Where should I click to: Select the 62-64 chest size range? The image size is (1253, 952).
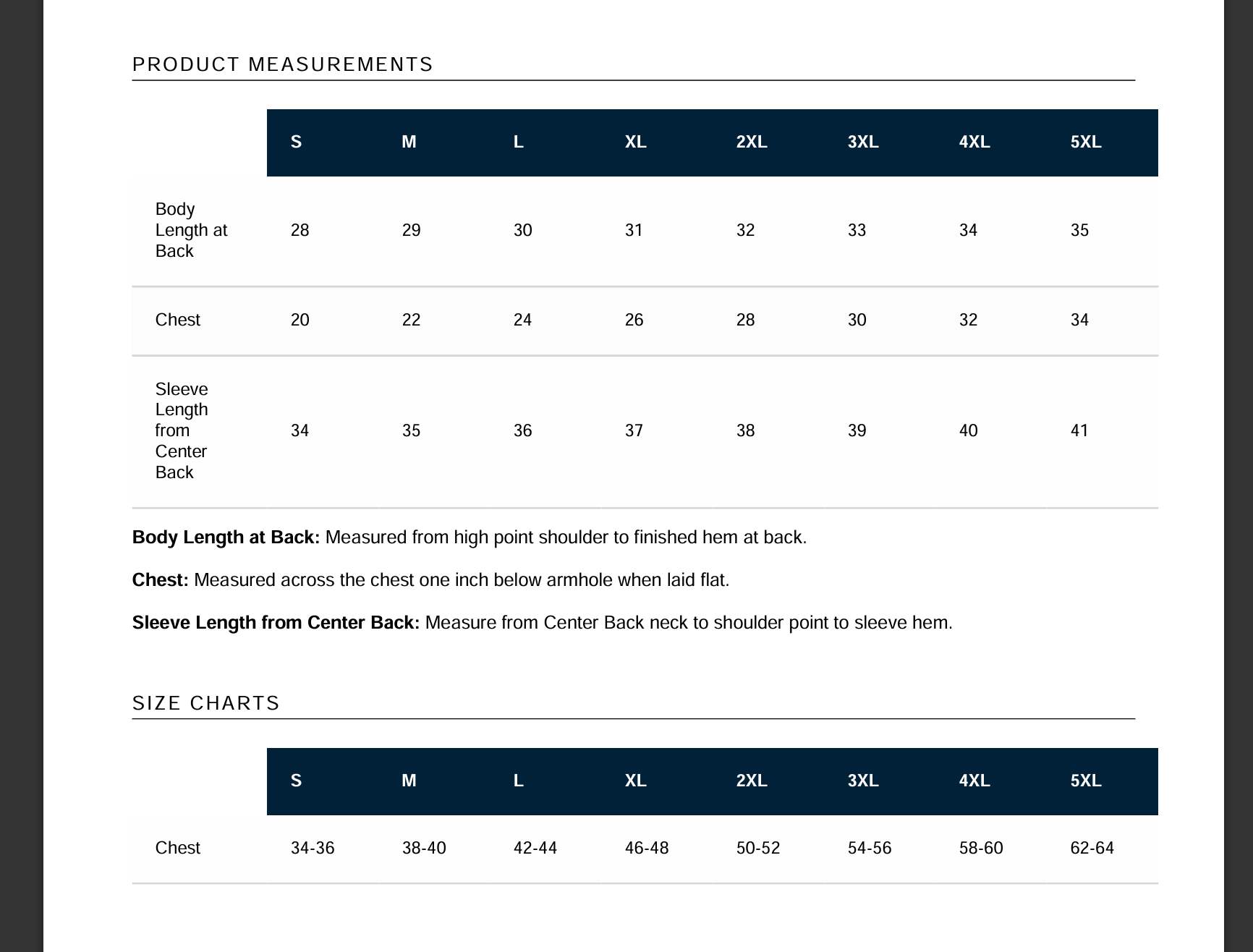click(x=1092, y=848)
